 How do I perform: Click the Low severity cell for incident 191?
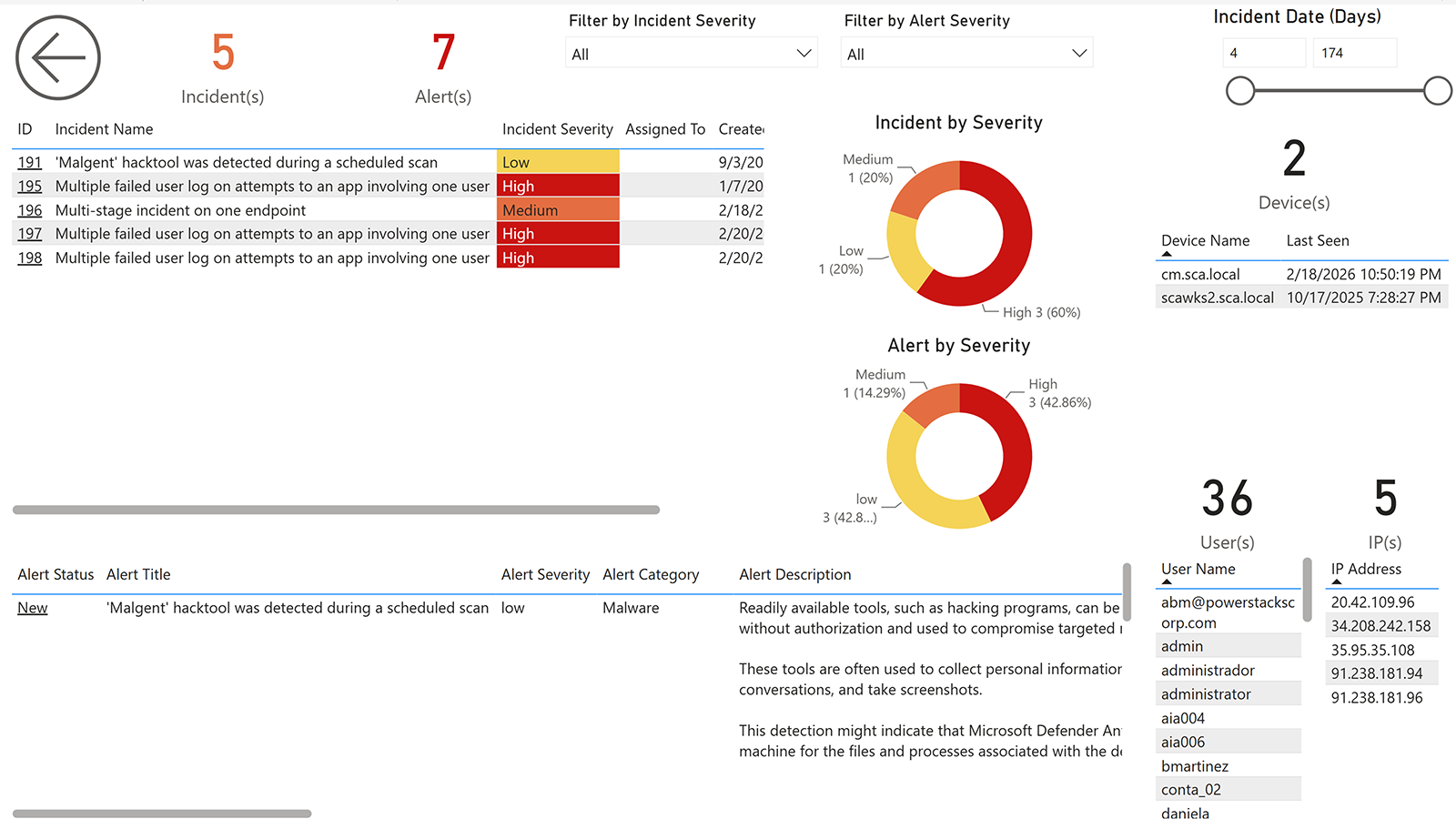558,162
